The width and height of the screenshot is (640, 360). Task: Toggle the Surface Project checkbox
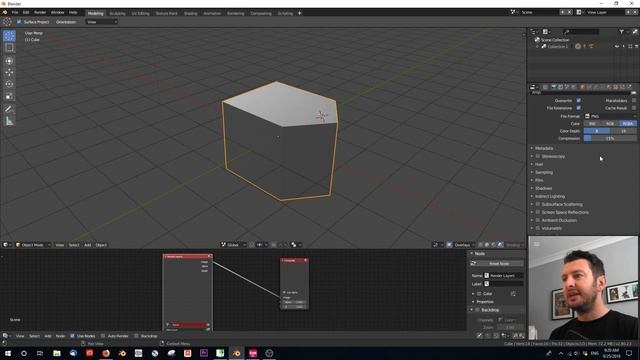click(x=19, y=22)
